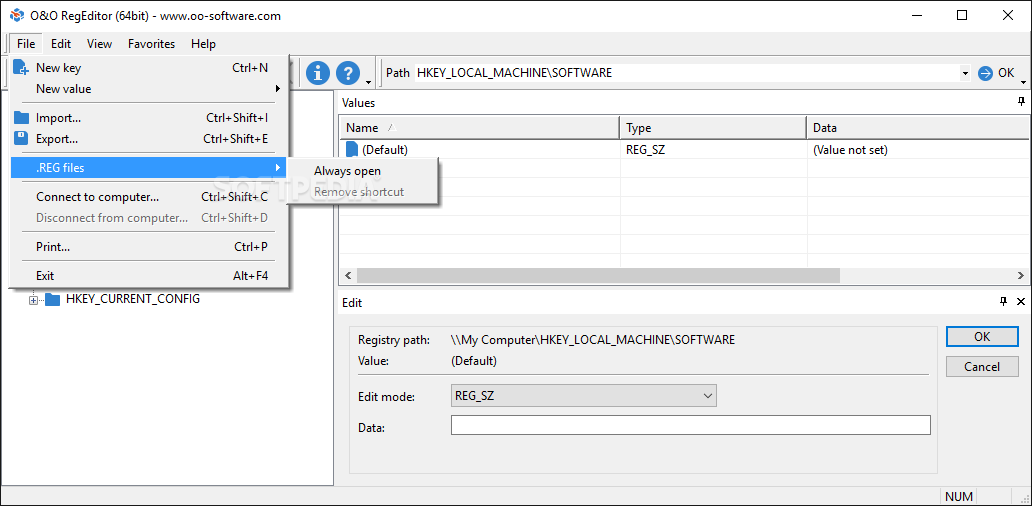Click the (Default) value file icon
Image resolution: width=1032 pixels, height=506 pixels.
[x=352, y=149]
